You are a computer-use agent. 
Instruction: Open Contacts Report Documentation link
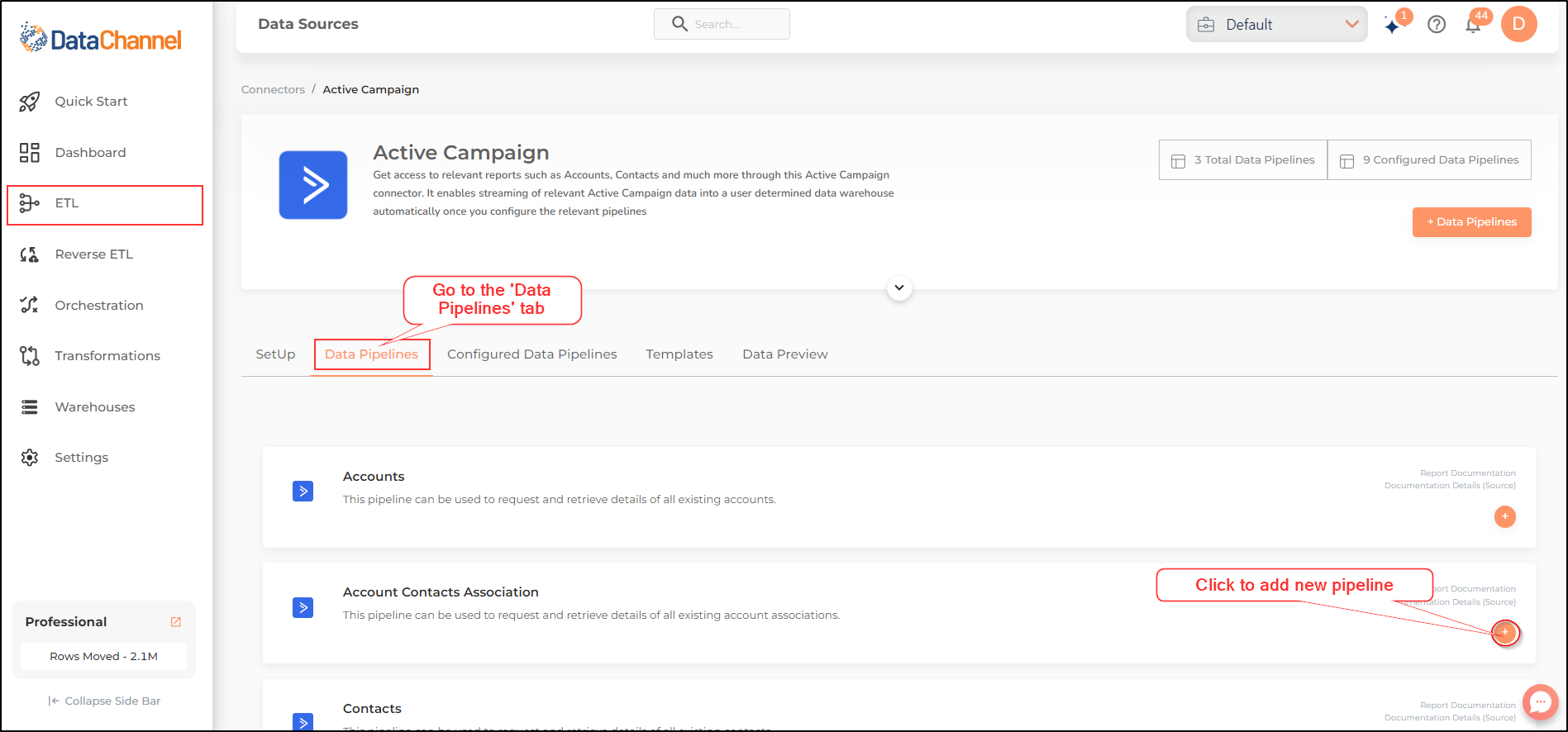coord(1468,706)
